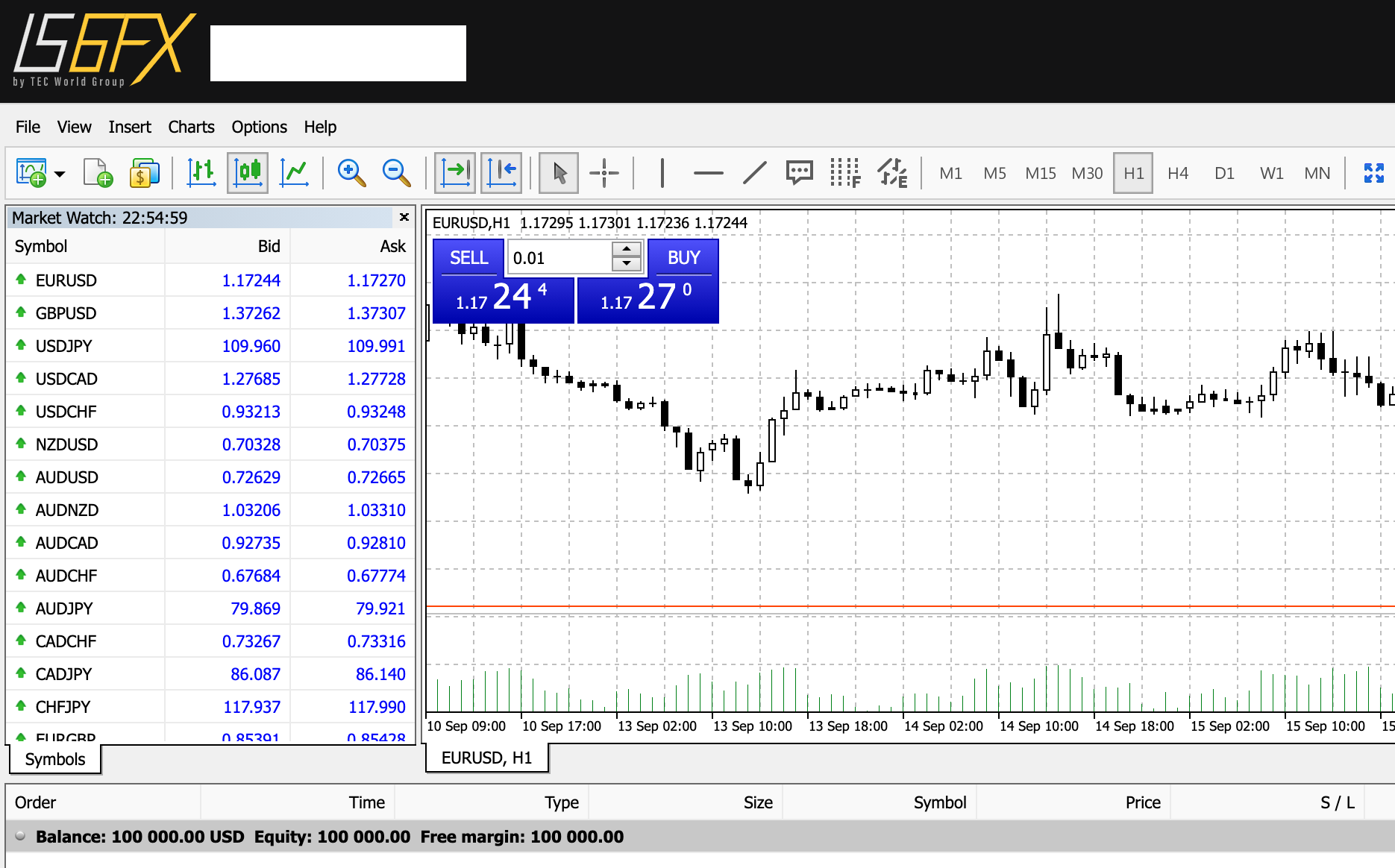Switch to the H4 timeframe

[x=1177, y=173]
